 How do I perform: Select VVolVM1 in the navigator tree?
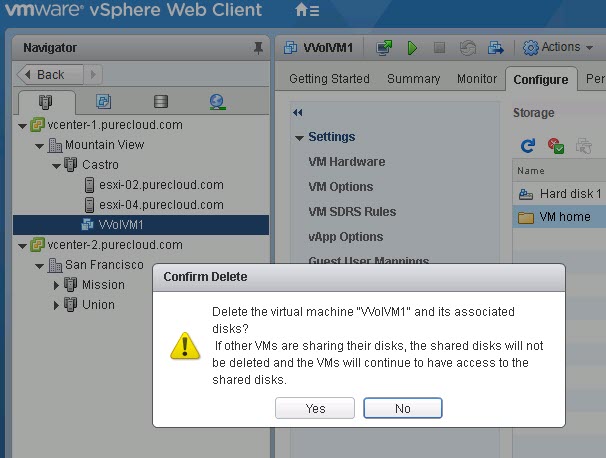click(x=141, y=225)
